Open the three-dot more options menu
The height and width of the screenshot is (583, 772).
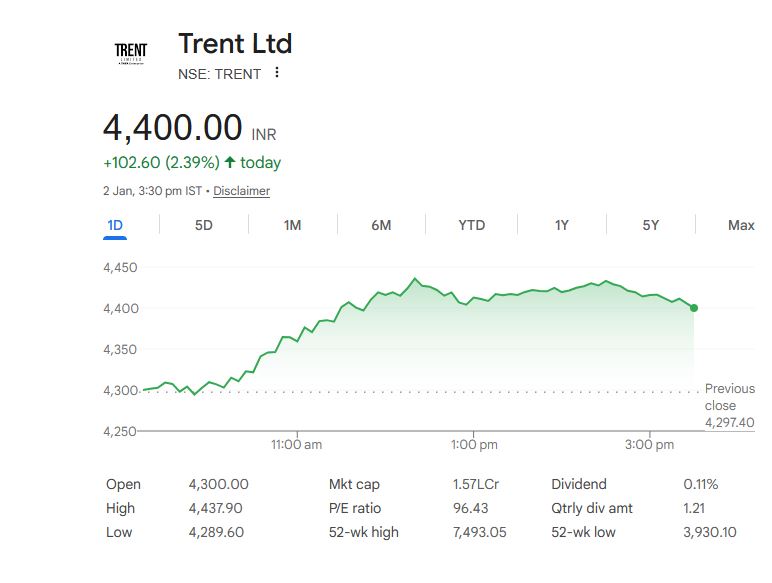[277, 73]
